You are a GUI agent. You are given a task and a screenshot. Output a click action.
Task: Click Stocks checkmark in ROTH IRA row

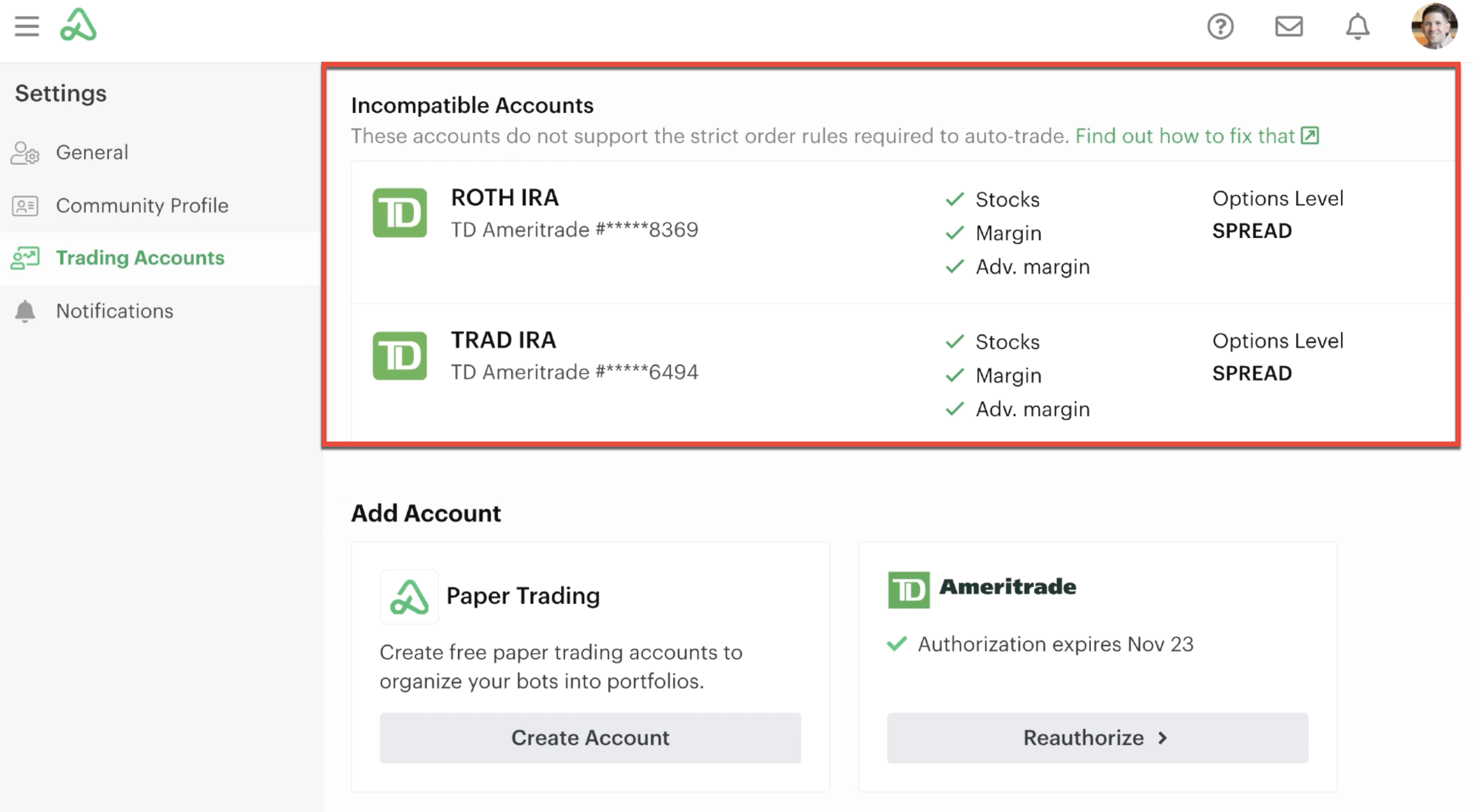(955, 200)
